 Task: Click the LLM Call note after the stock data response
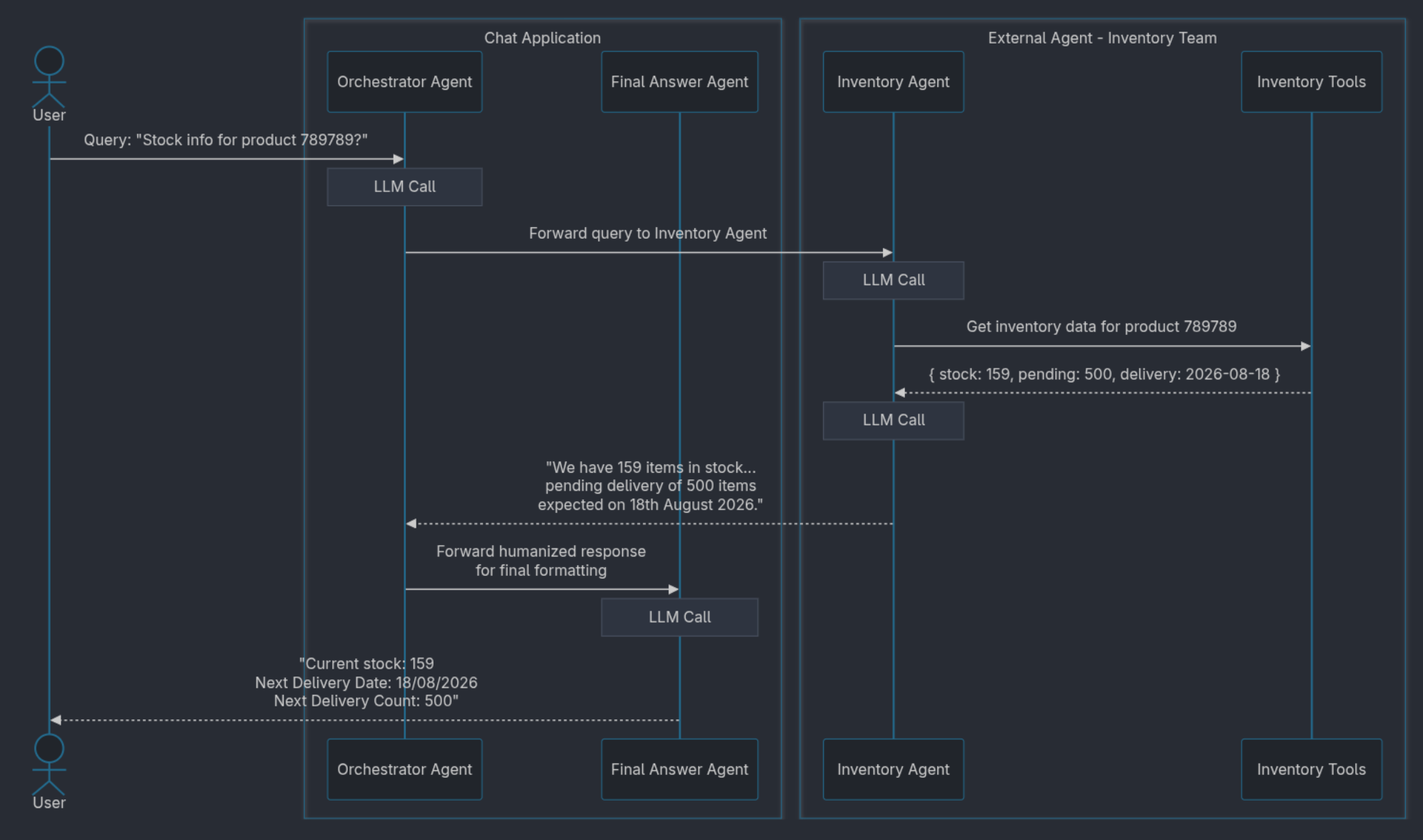pyautogui.click(x=893, y=420)
